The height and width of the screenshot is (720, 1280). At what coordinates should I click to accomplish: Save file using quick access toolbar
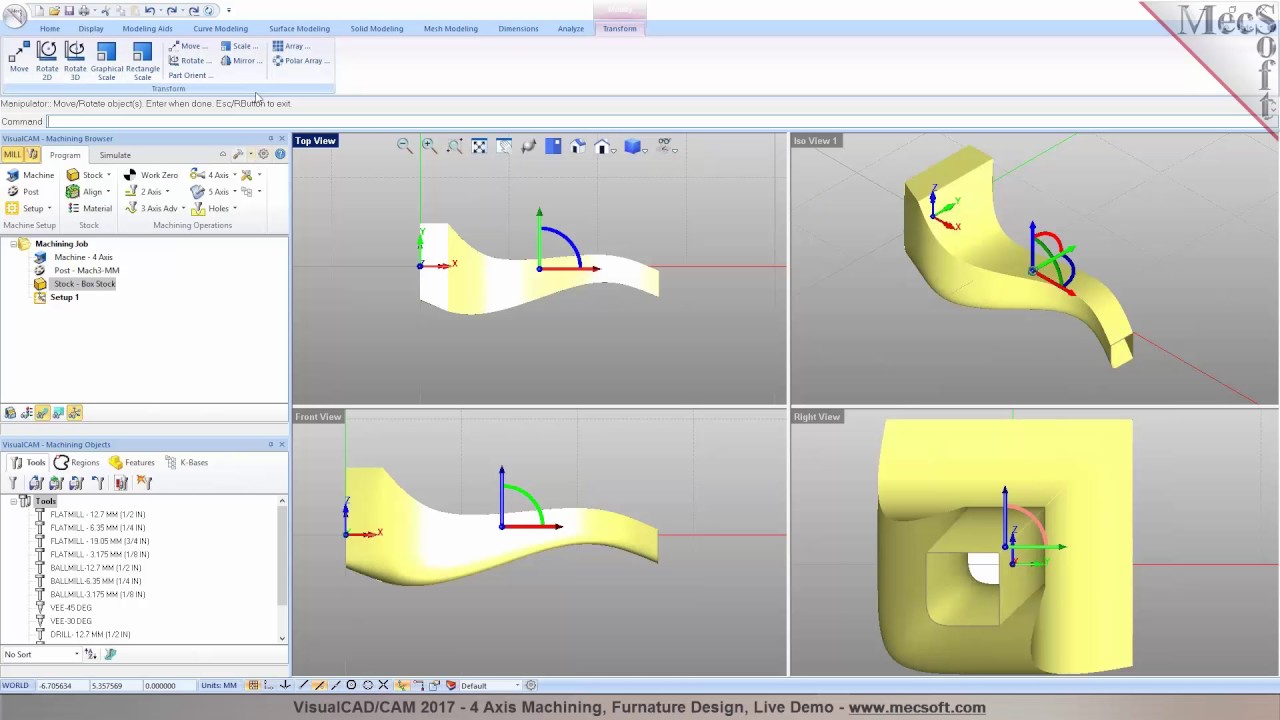69,11
